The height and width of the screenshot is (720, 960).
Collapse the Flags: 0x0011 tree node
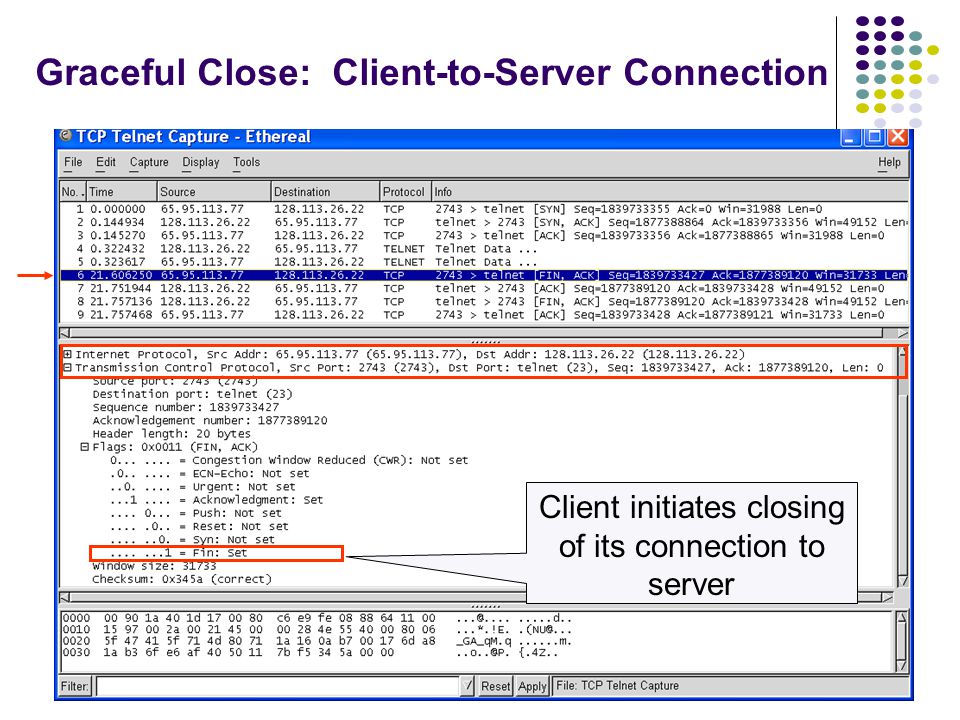tap(85, 447)
